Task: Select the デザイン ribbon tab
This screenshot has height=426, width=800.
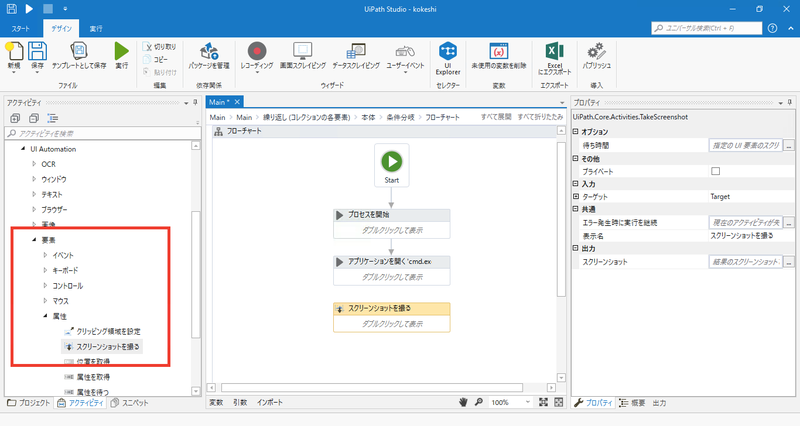Action: pyautogui.click(x=61, y=29)
